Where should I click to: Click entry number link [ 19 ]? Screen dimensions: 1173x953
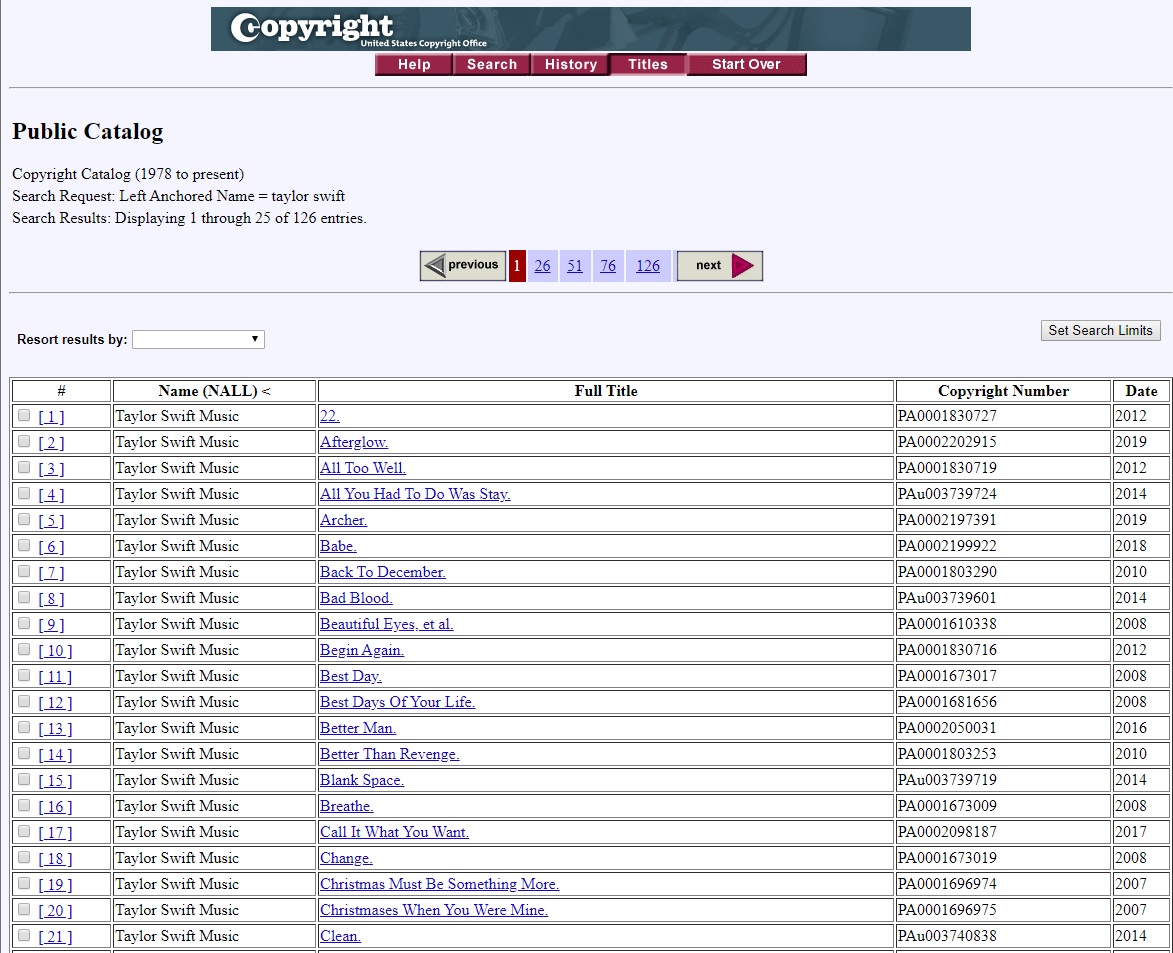click(x=55, y=885)
